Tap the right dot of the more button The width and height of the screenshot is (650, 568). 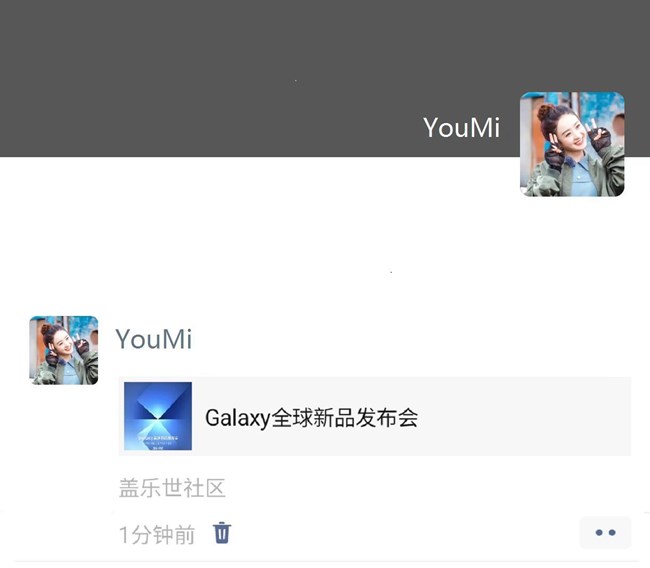[612, 532]
